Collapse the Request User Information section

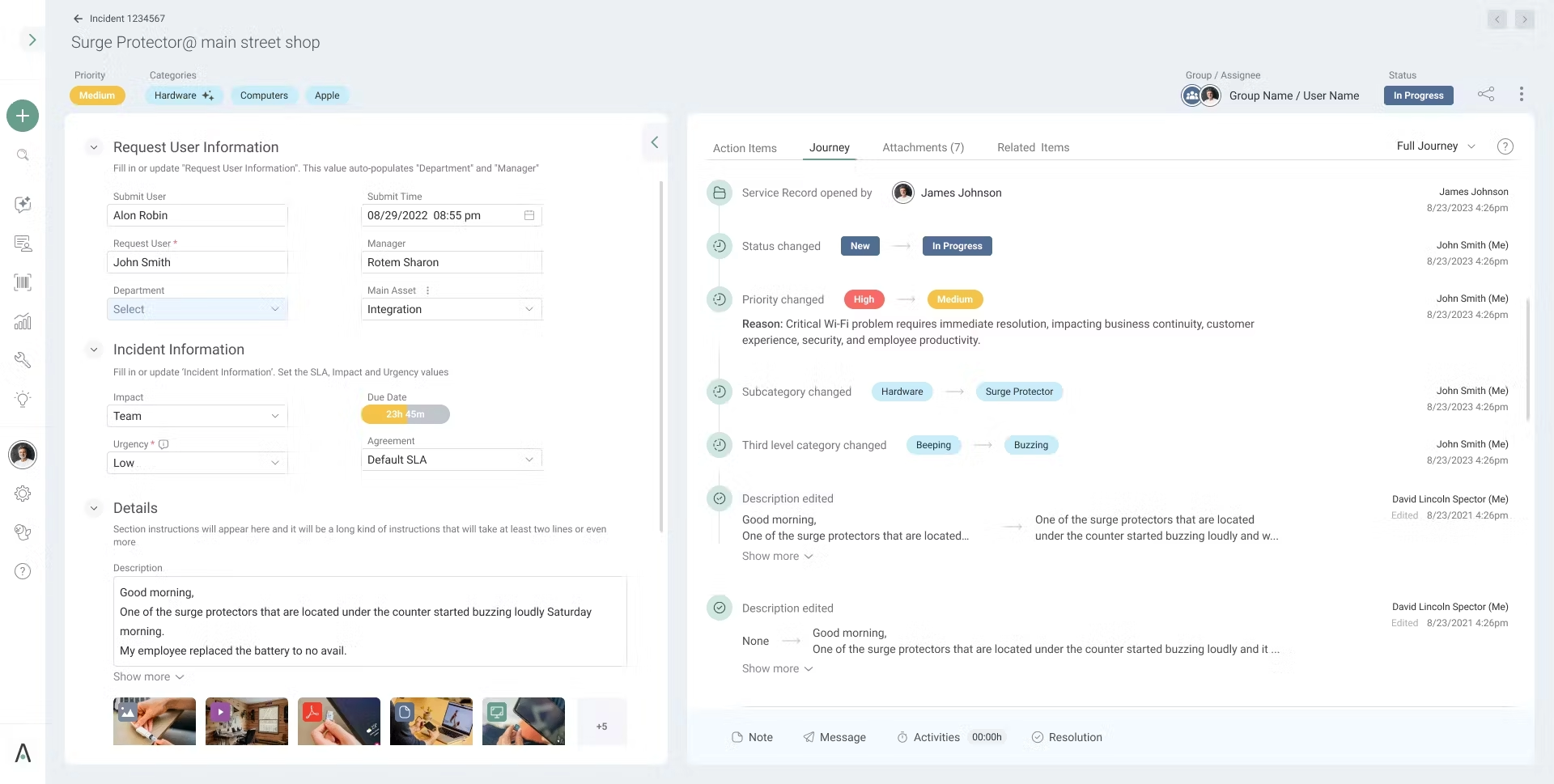94,147
